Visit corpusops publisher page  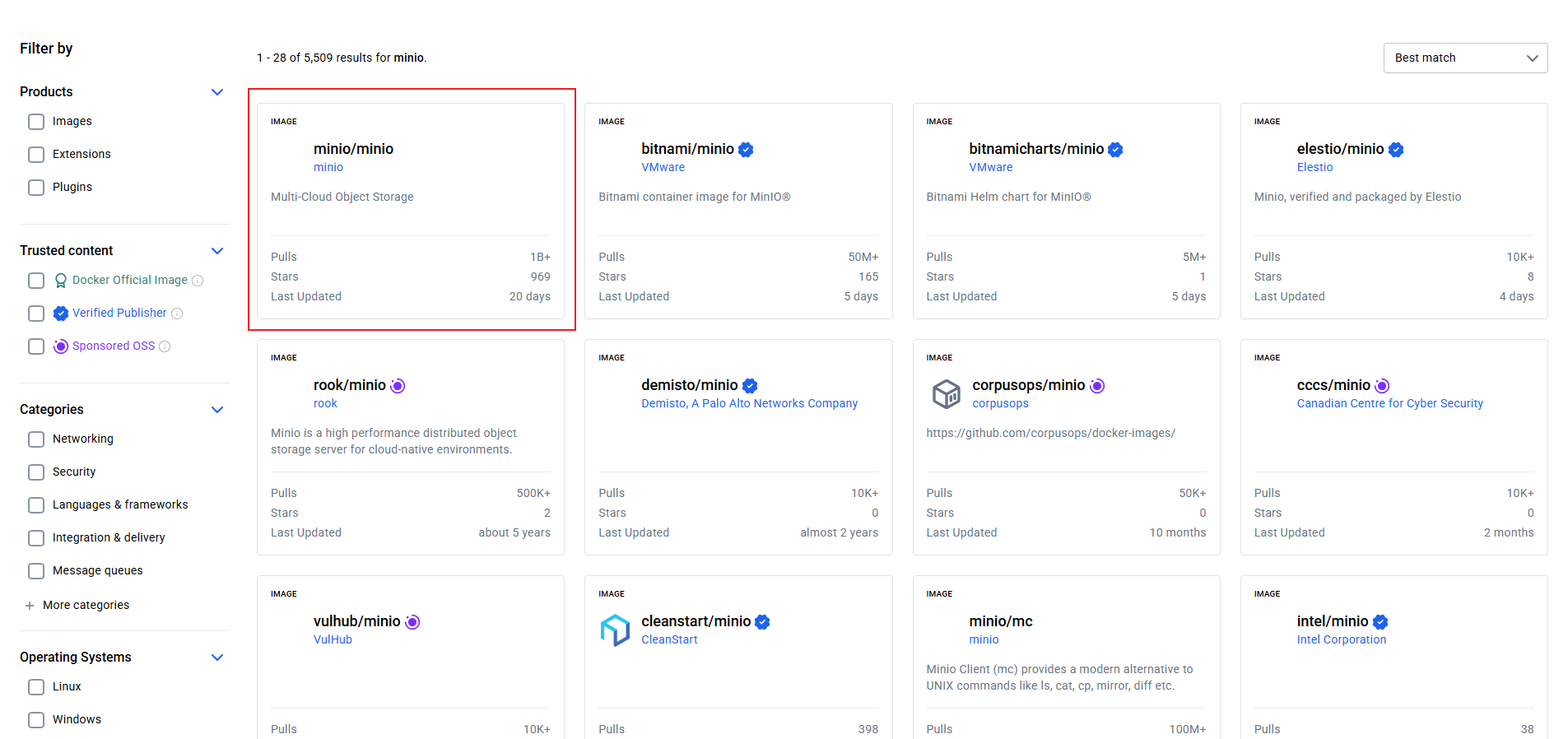click(1000, 403)
